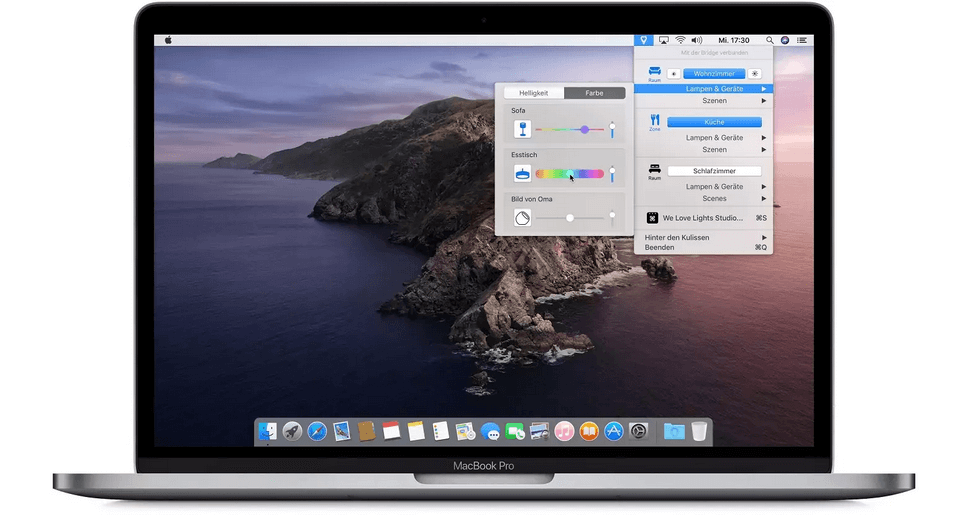The width and height of the screenshot is (961, 516).
Task: Open We Love Lights Studio
Action: (702, 218)
